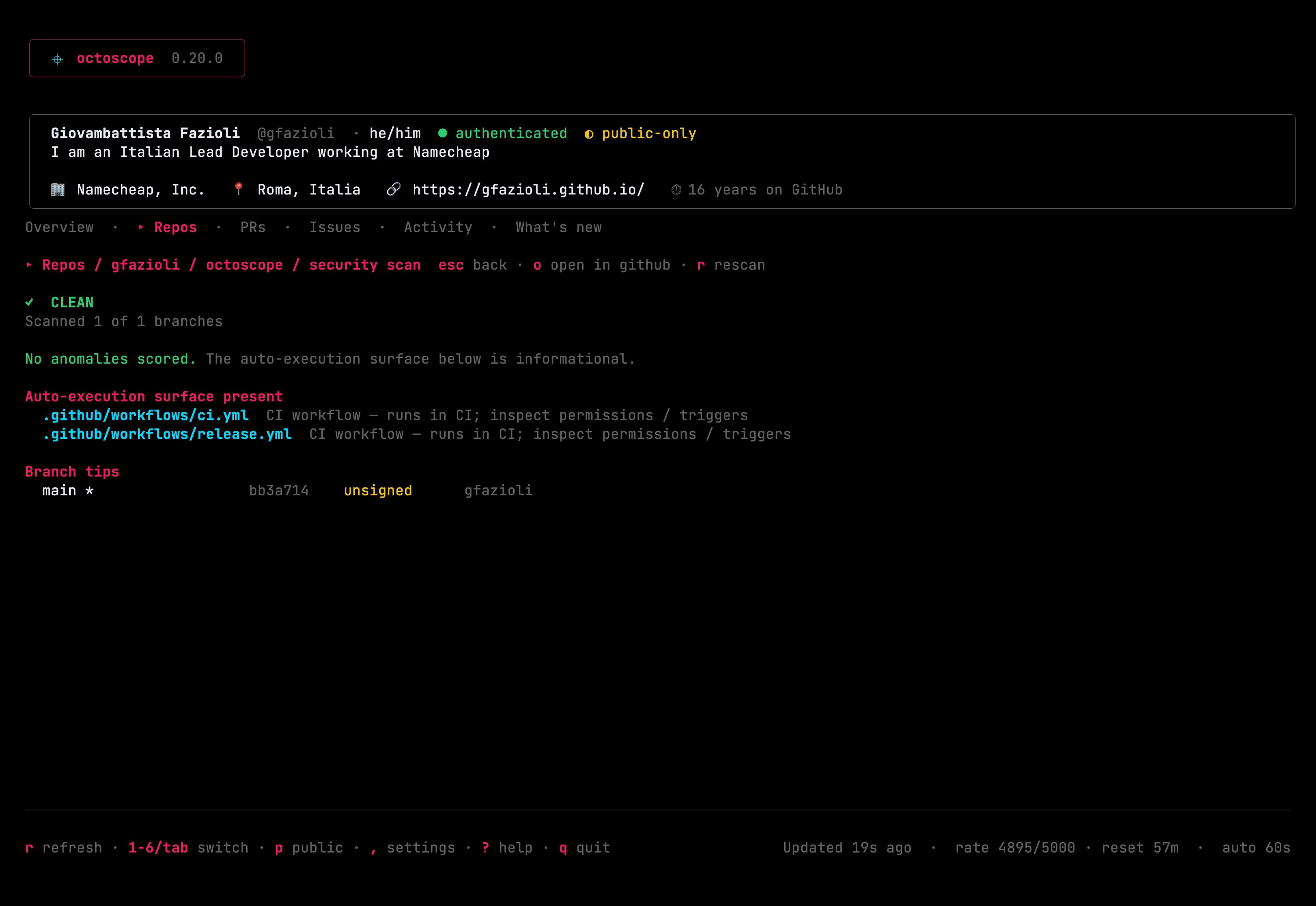Click the green authenticated status dot
This screenshot has height=906, width=1316.
click(x=443, y=134)
